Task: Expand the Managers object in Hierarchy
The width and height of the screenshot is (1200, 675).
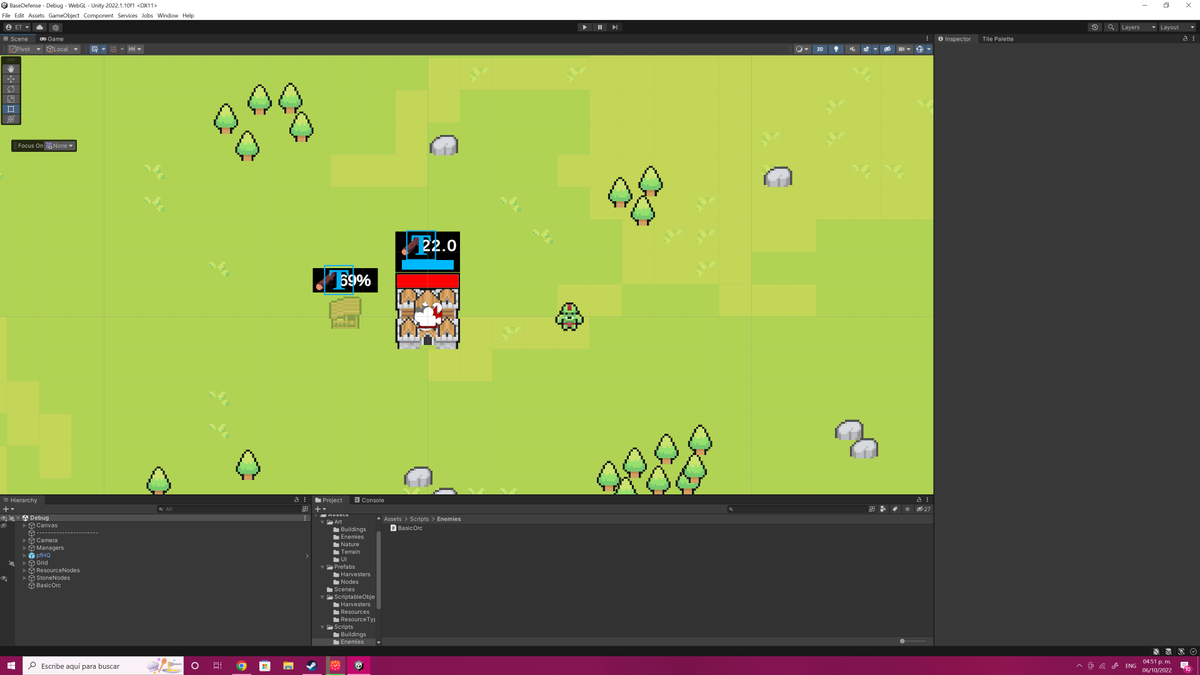Action: (24, 548)
